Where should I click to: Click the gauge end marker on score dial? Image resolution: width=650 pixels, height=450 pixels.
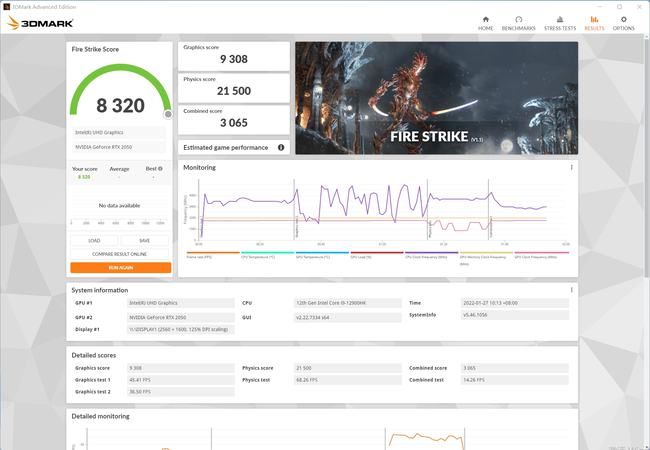pyautogui.click(x=168, y=114)
